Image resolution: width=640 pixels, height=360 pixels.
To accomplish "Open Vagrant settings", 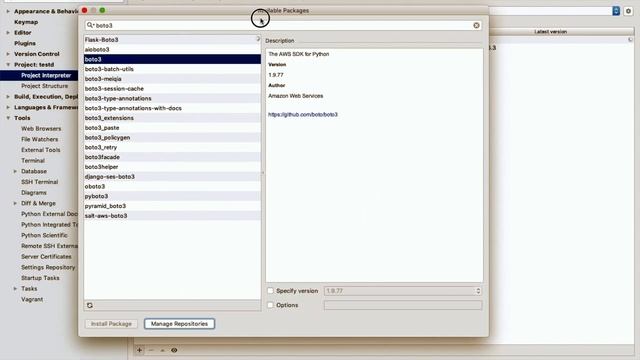I will pyautogui.click(x=32, y=299).
